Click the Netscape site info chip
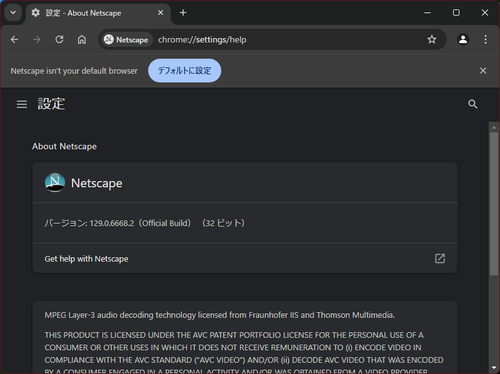The width and height of the screenshot is (500, 374). coord(126,40)
